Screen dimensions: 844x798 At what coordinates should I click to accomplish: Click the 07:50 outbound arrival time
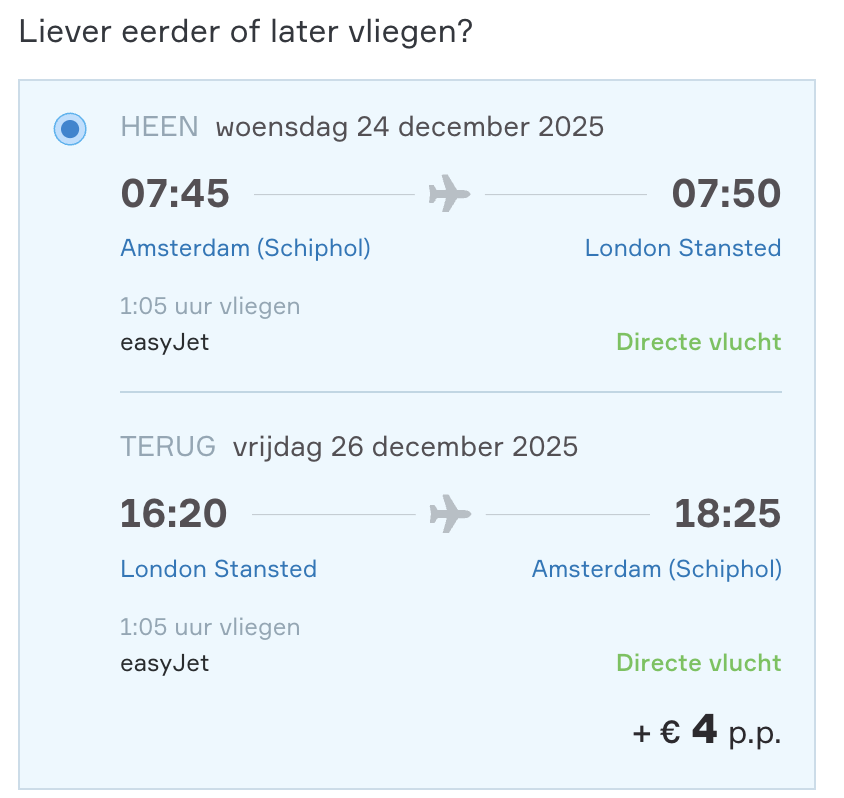pyautogui.click(x=726, y=193)
